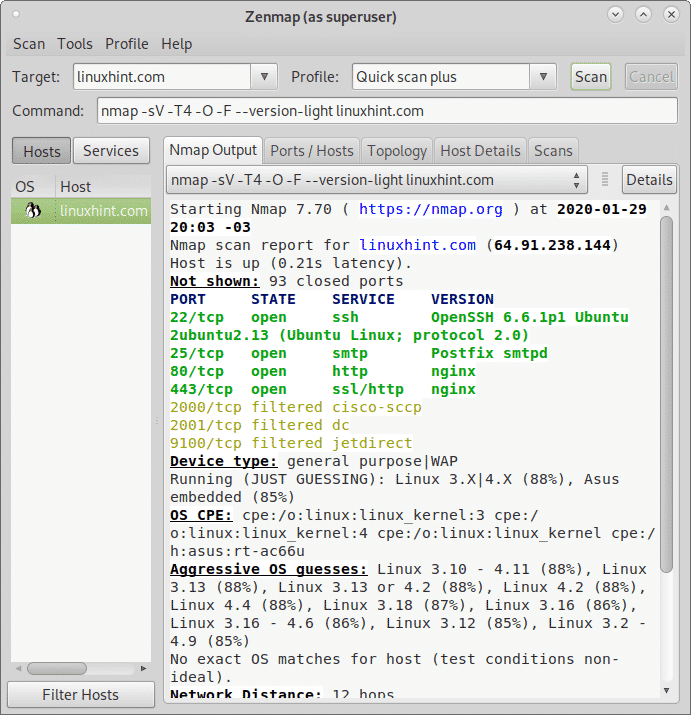
Task: Open the Host Details tab
Action: click(480, 151)
